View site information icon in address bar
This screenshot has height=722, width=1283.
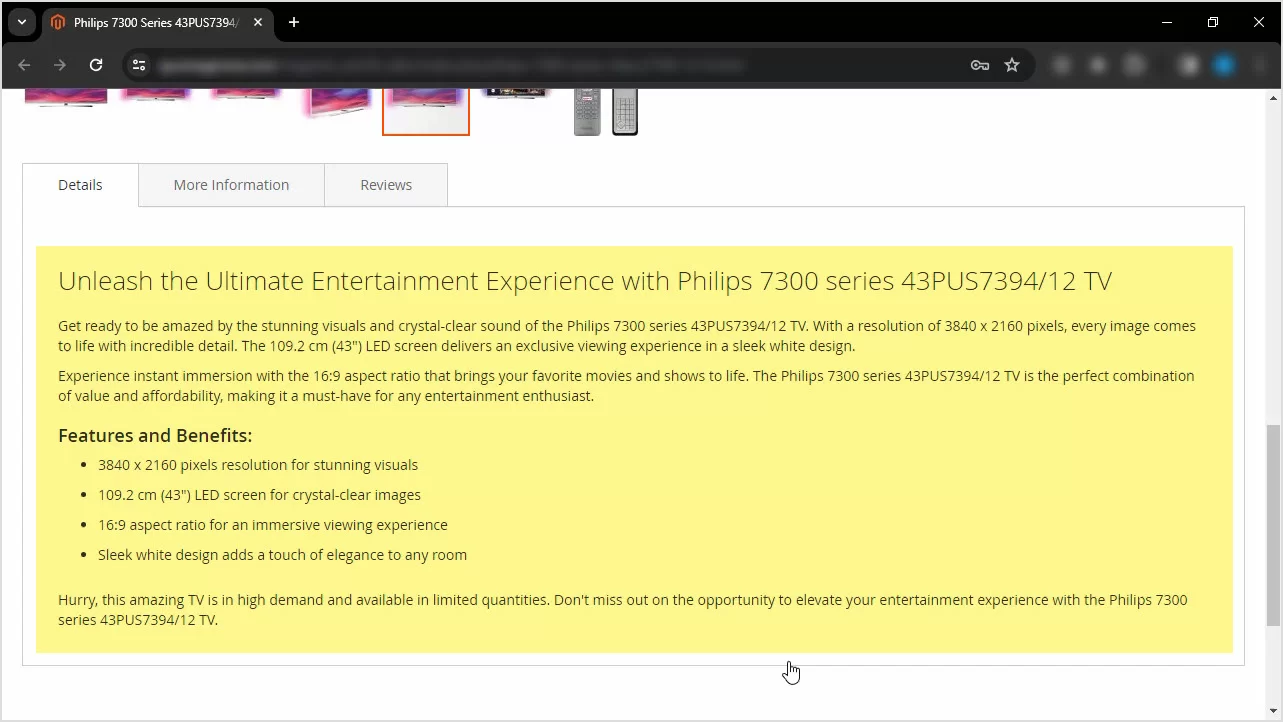[x=140, y=65]
